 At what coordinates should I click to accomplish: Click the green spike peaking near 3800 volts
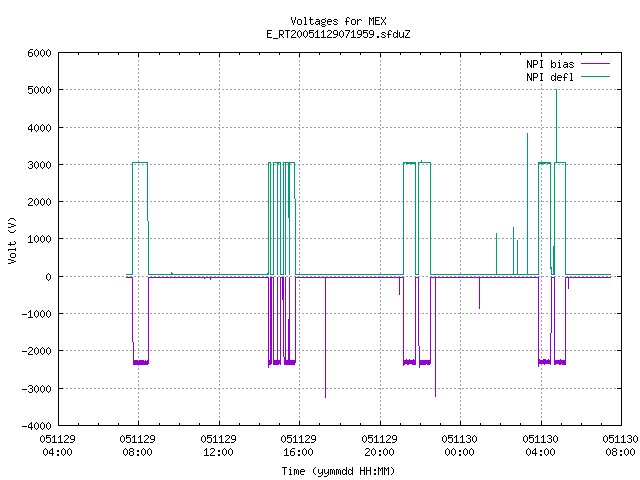coord(527,204)
